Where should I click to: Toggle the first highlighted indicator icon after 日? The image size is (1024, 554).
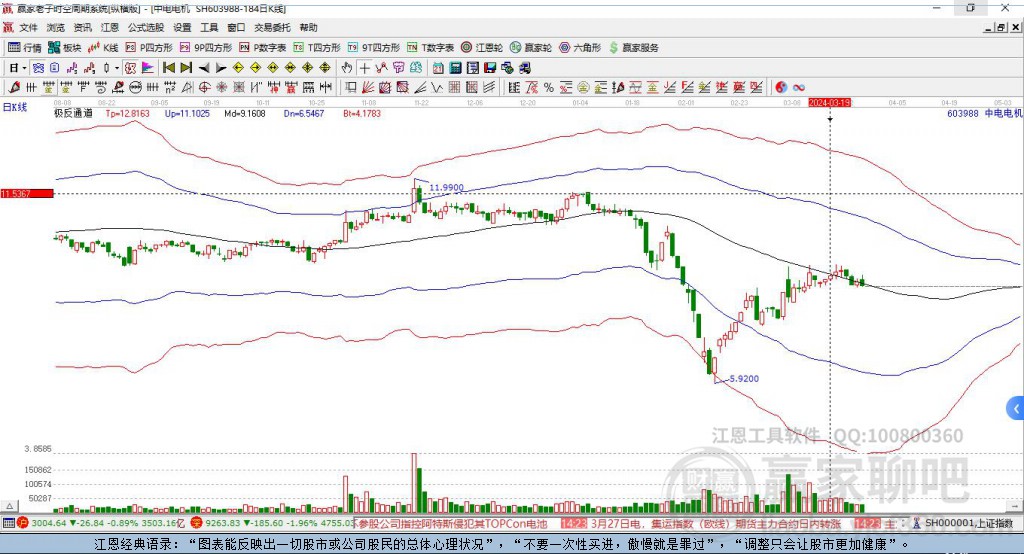click(x=39, y=68)
